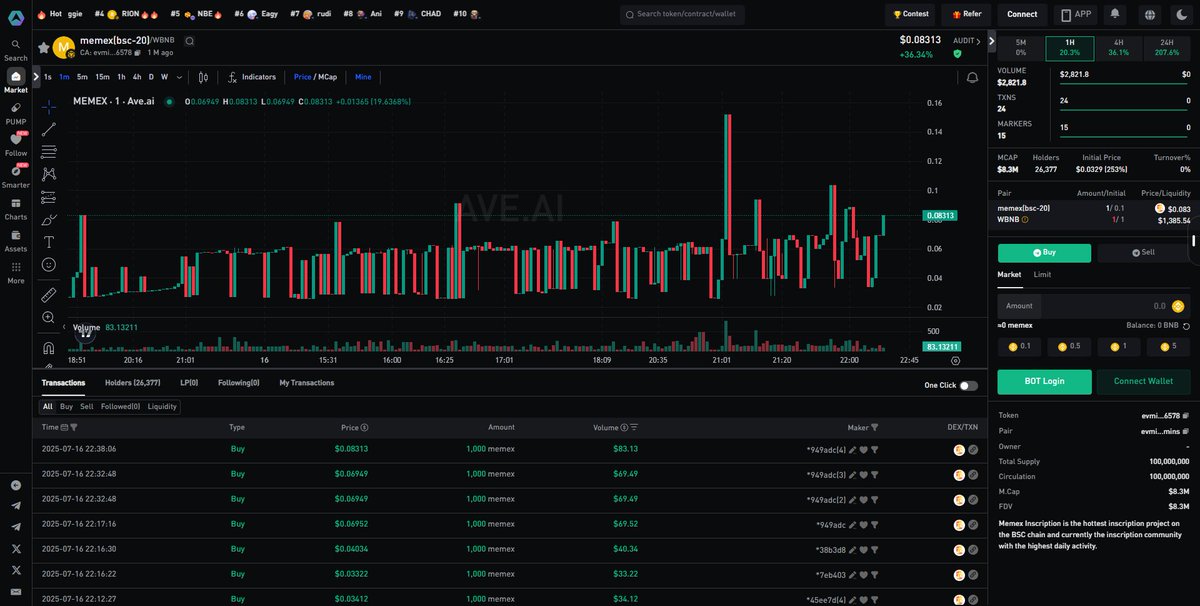Filter transactions to Liquidity

[x=162, y=407]
